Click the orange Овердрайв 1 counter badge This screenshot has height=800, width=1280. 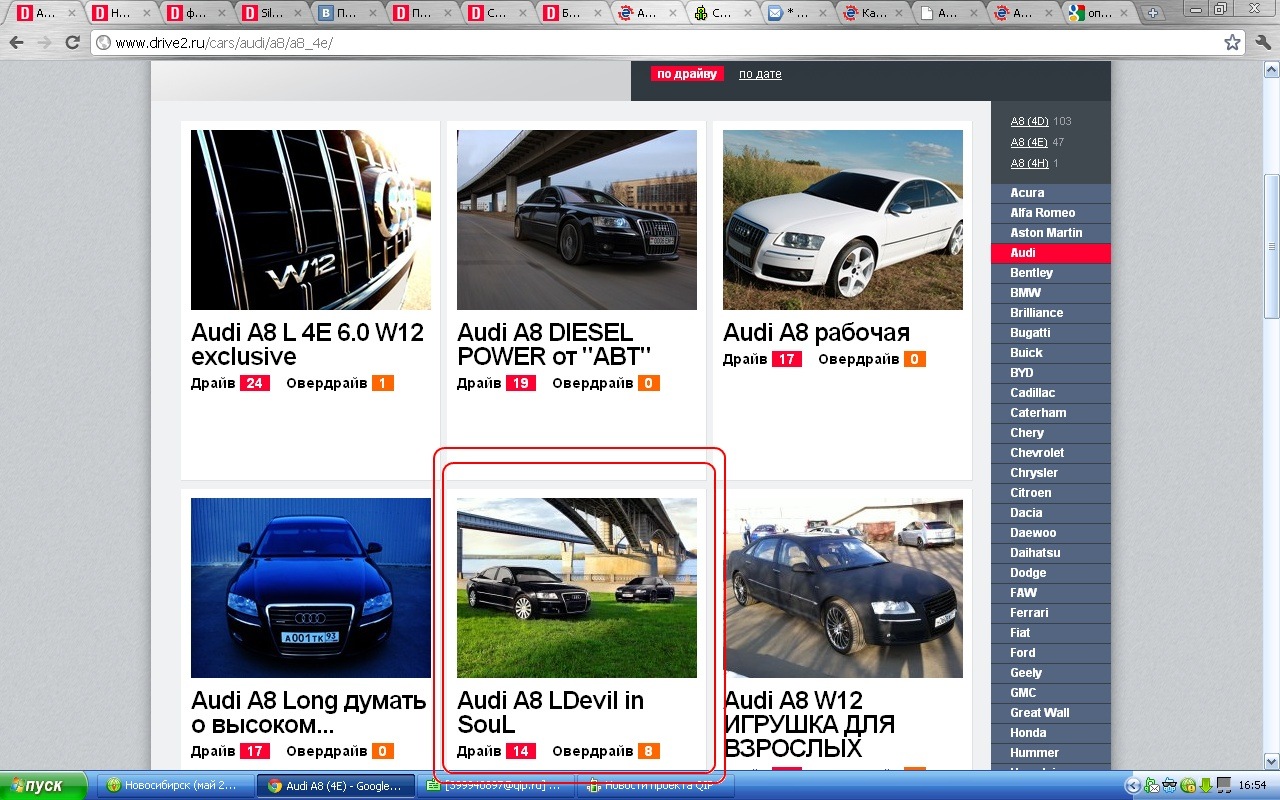(x=383, y=383)
